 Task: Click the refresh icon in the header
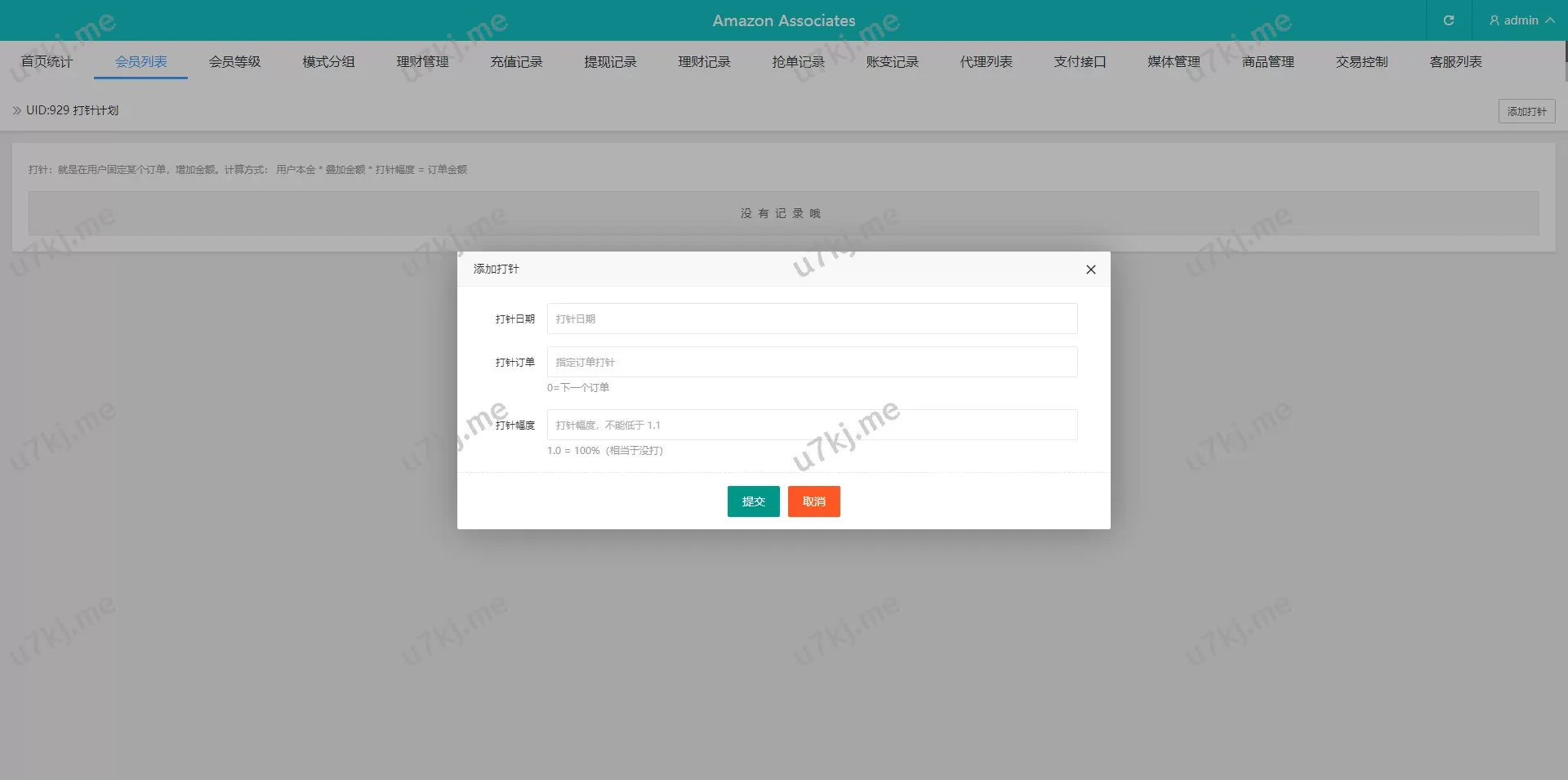[x=1448, y=20]
